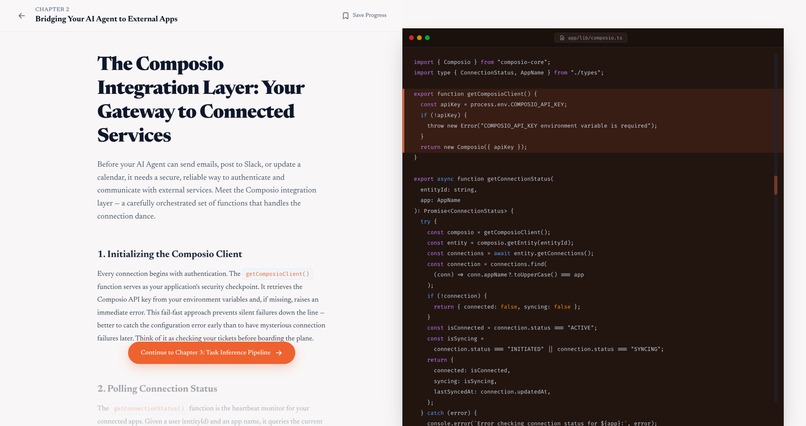The image size is (806, 426).
Task: Click the getConnectionStatus() inline code chip
Action: [149, 409]
